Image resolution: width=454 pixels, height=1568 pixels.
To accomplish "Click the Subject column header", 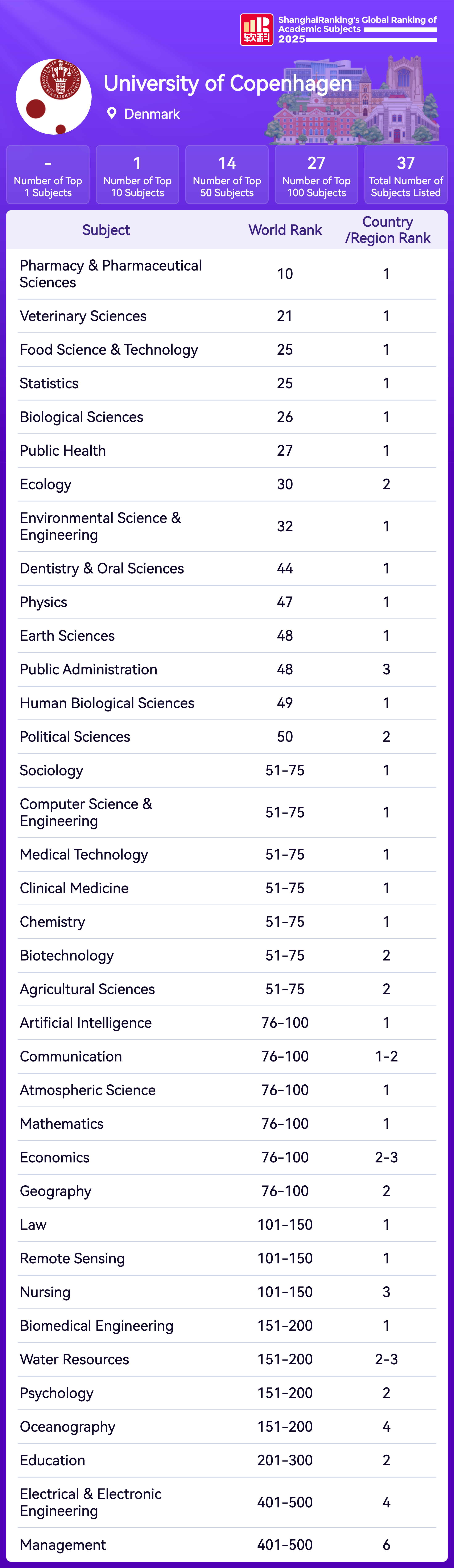I will tap(106, 230).
